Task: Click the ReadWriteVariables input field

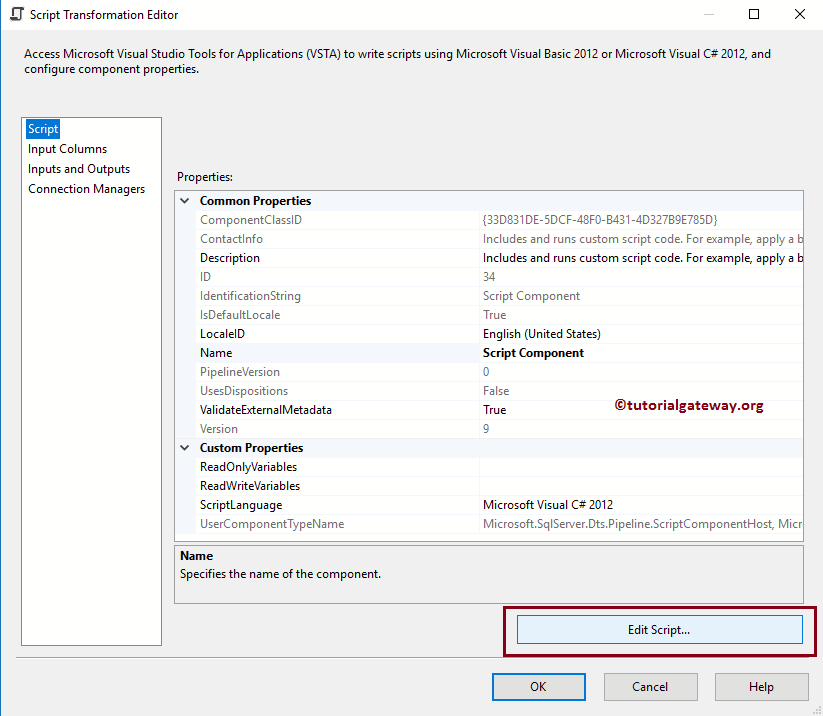Action: point(600,485)
